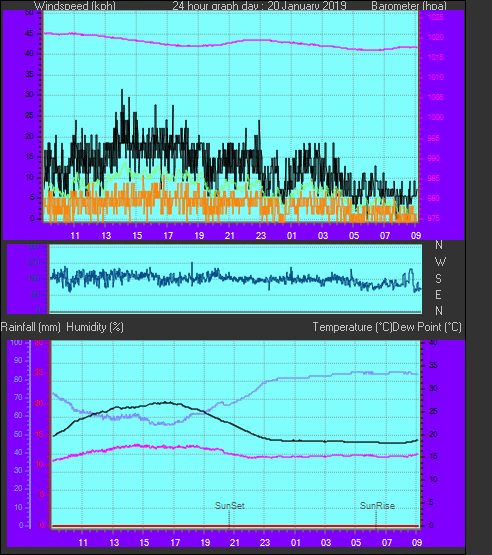Click hour 15 on wind graph axis

137,235
